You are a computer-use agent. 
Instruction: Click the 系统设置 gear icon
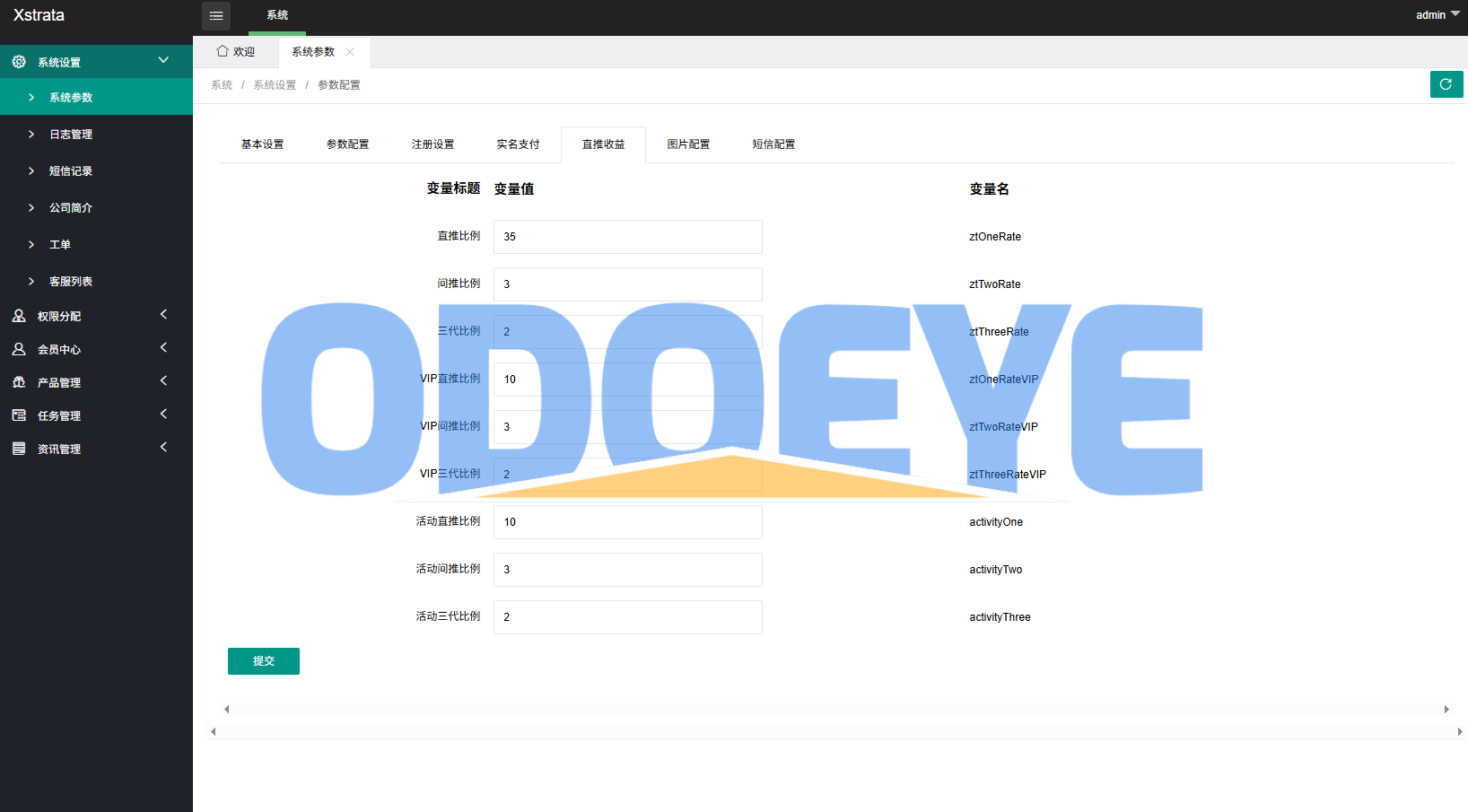click(x=19, y=62)
